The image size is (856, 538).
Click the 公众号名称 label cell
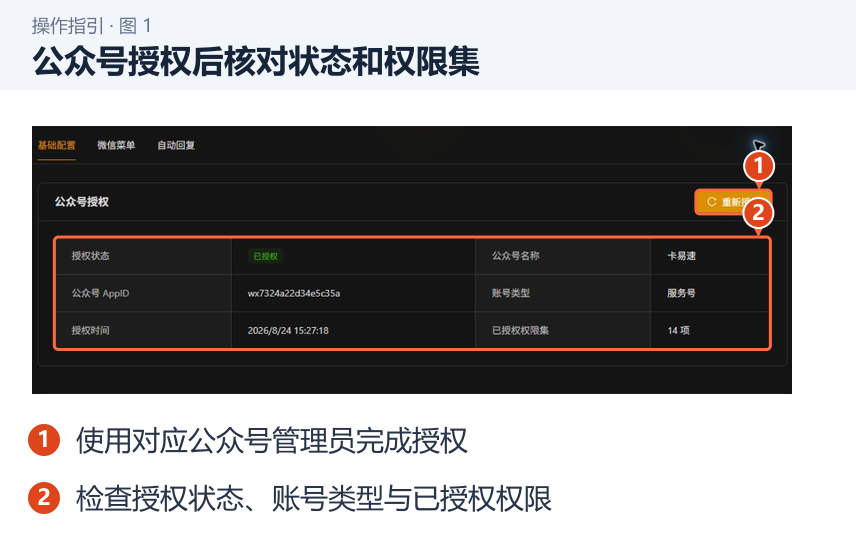(x=563, y=256)
